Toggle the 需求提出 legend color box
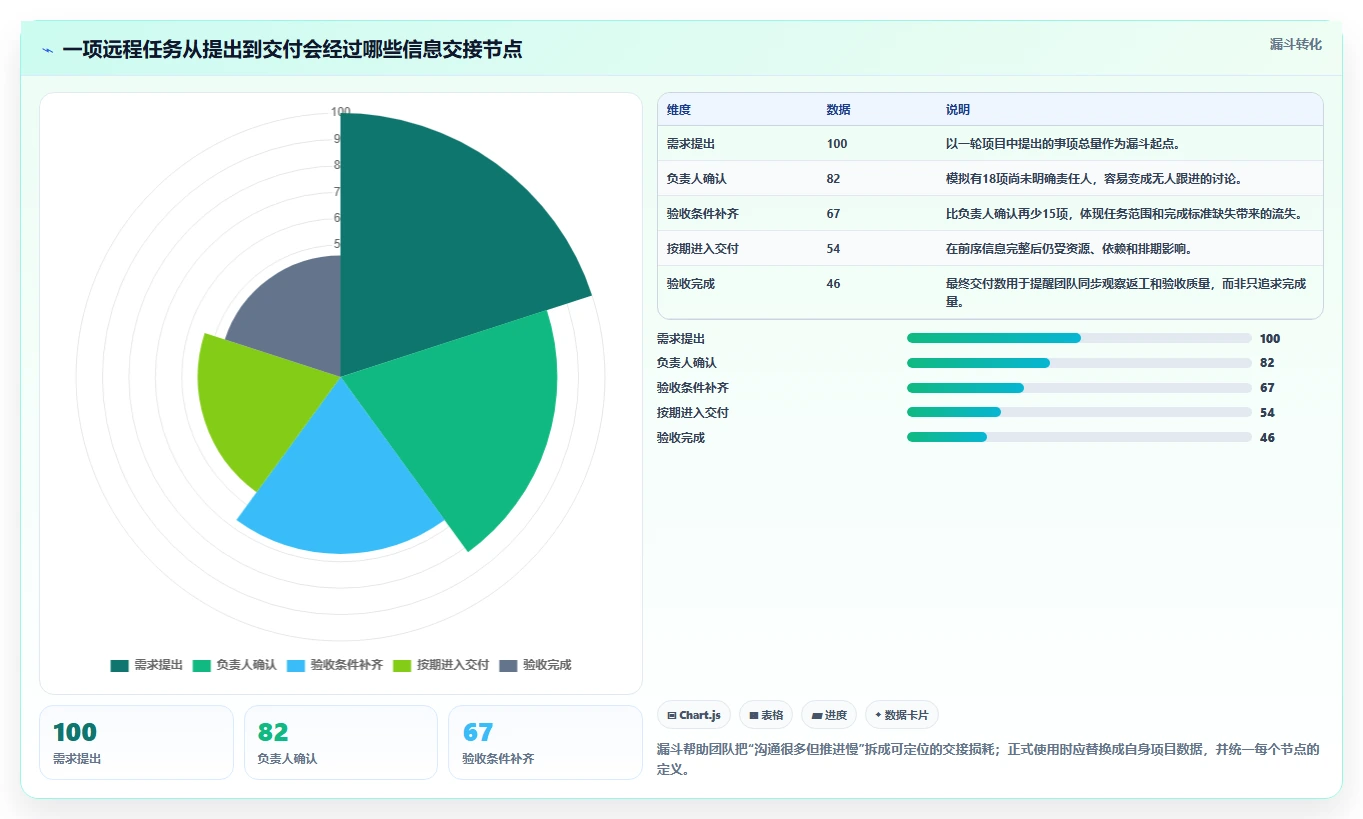The height and width of the screenshot is (819, 1363). tap(120, 665)
